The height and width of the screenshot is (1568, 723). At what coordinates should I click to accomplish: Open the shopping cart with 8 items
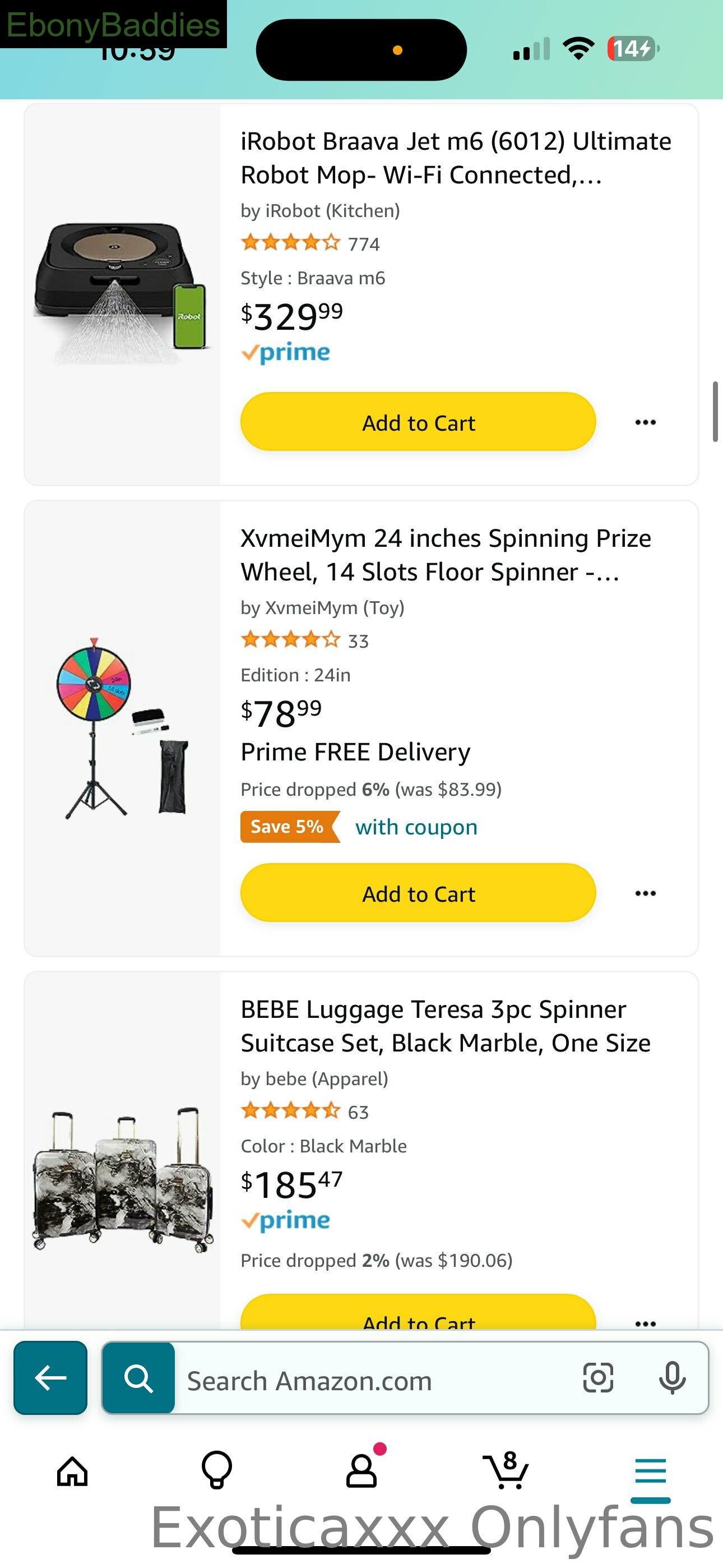(506, 1470)
